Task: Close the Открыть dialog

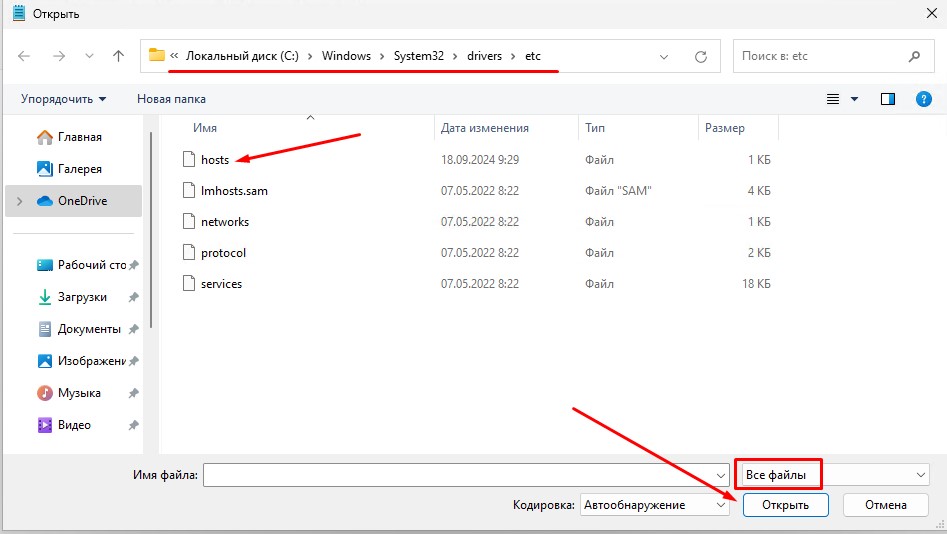Action: tap(931, 13)
